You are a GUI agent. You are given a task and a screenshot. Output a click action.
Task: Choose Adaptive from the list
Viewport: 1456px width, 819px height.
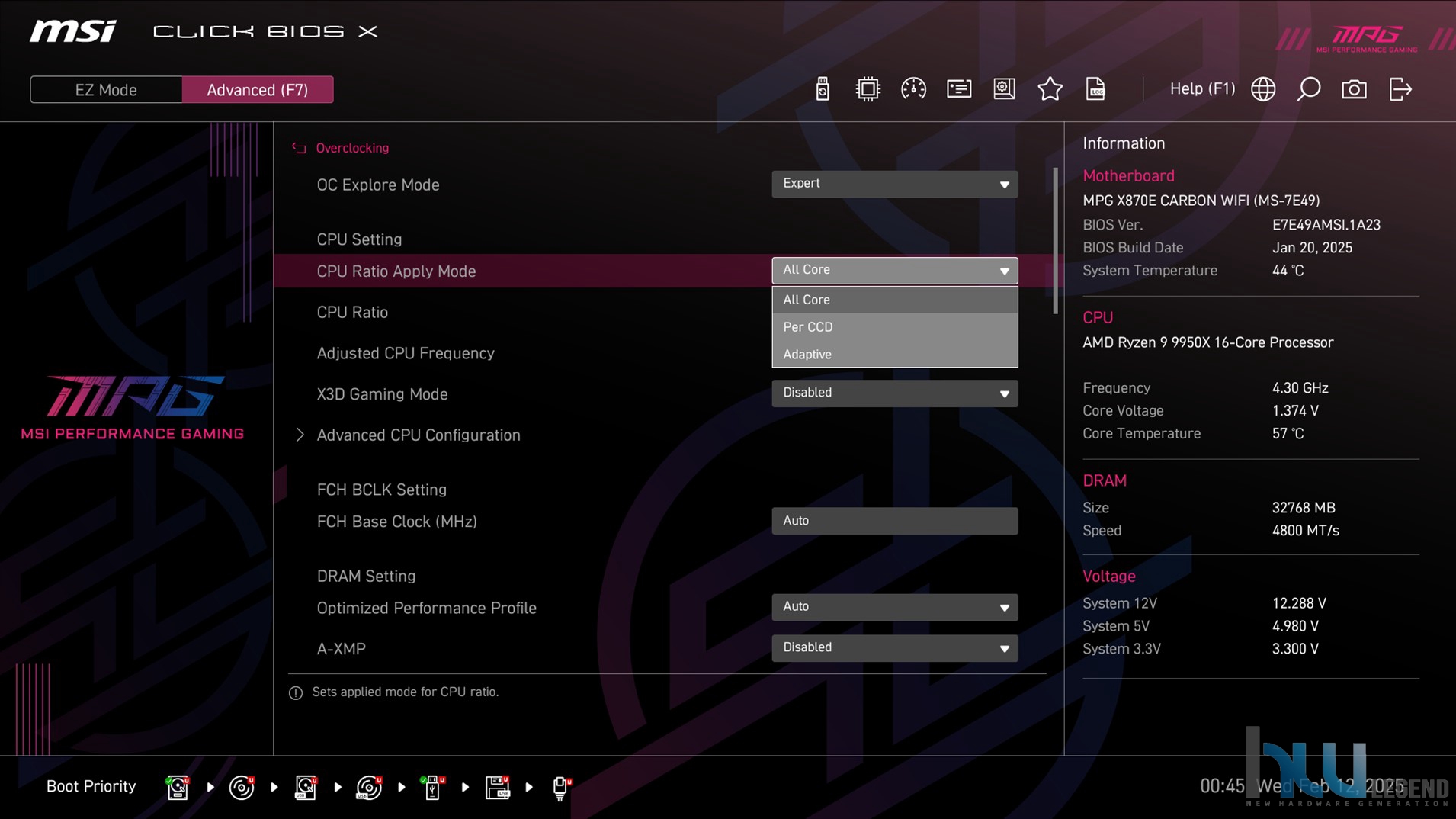[x=894, y=354]
